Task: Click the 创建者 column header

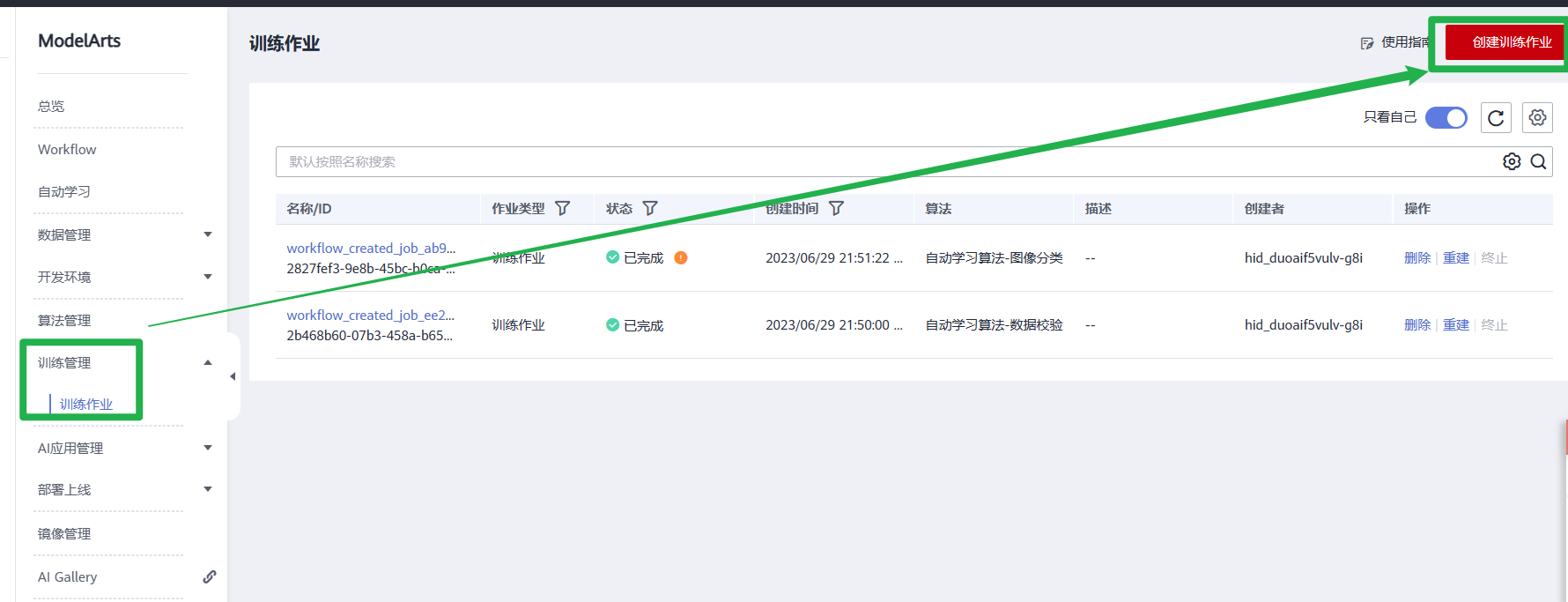Action: click(1264, 208)
